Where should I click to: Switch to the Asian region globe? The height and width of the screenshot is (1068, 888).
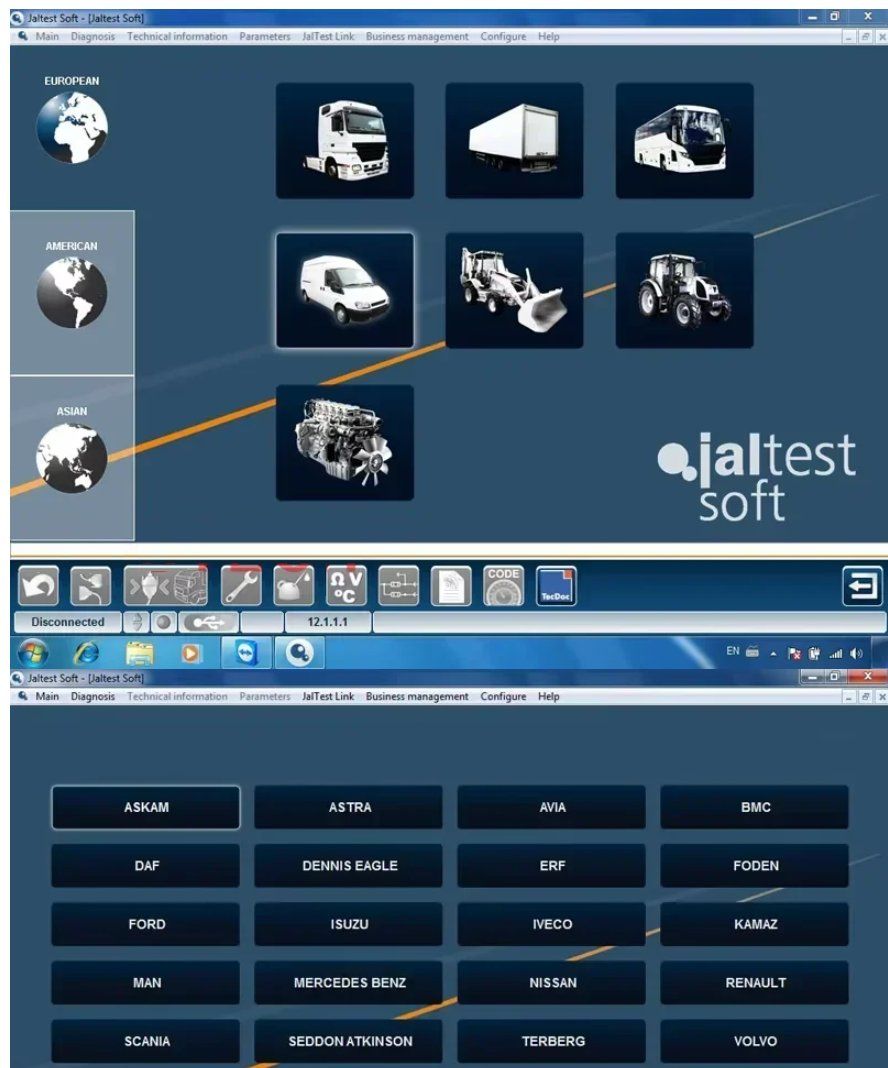point(72,458)
